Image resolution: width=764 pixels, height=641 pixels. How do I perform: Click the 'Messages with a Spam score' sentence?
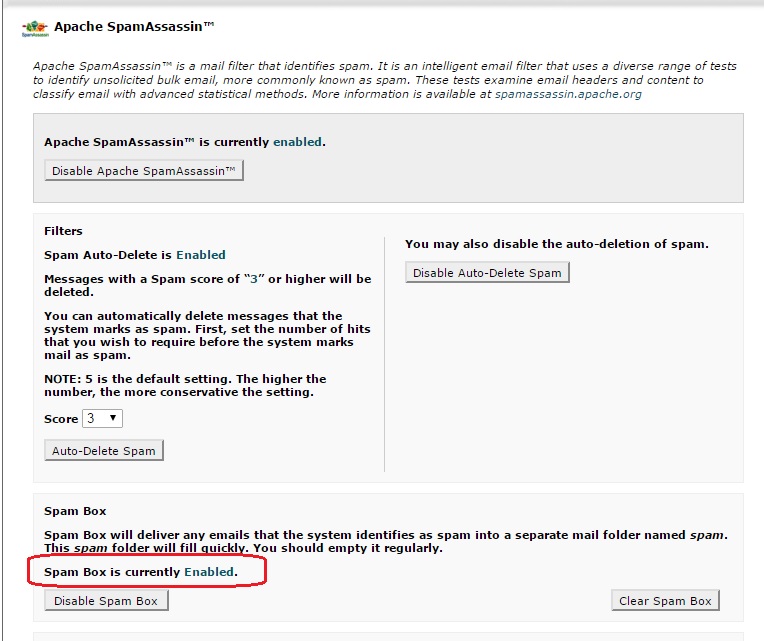pos(207,285)
